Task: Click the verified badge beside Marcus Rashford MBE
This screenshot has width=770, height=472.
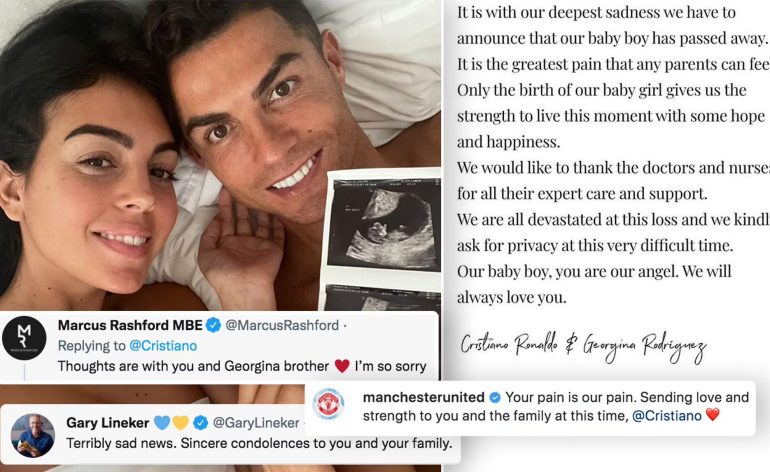Action: pos(213,325)
